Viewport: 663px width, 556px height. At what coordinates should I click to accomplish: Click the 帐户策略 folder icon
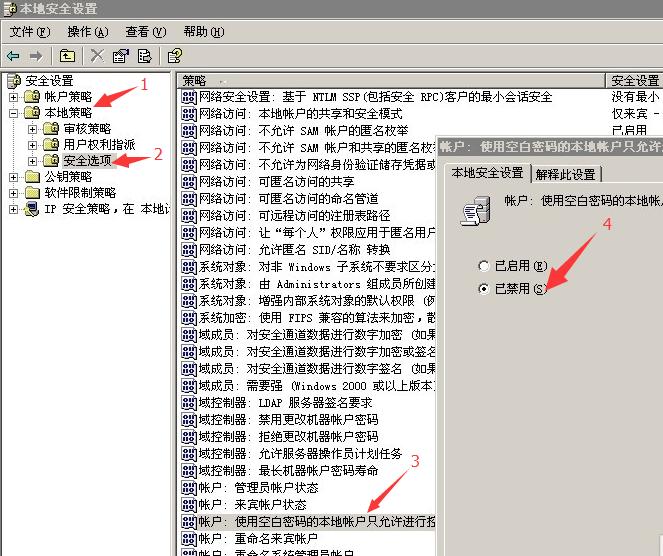[x=32, y=97]
